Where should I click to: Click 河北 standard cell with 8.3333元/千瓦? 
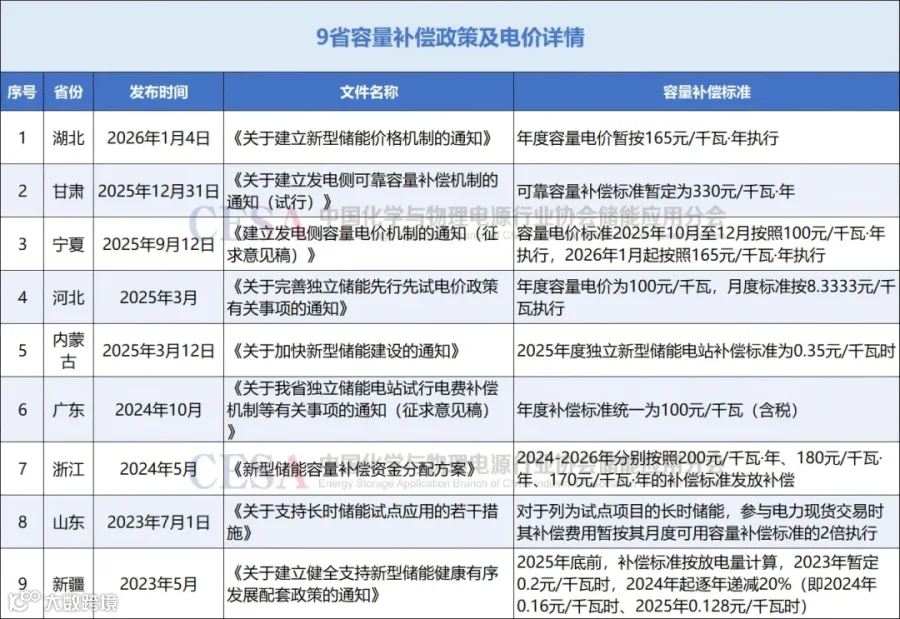pos(707,297)
